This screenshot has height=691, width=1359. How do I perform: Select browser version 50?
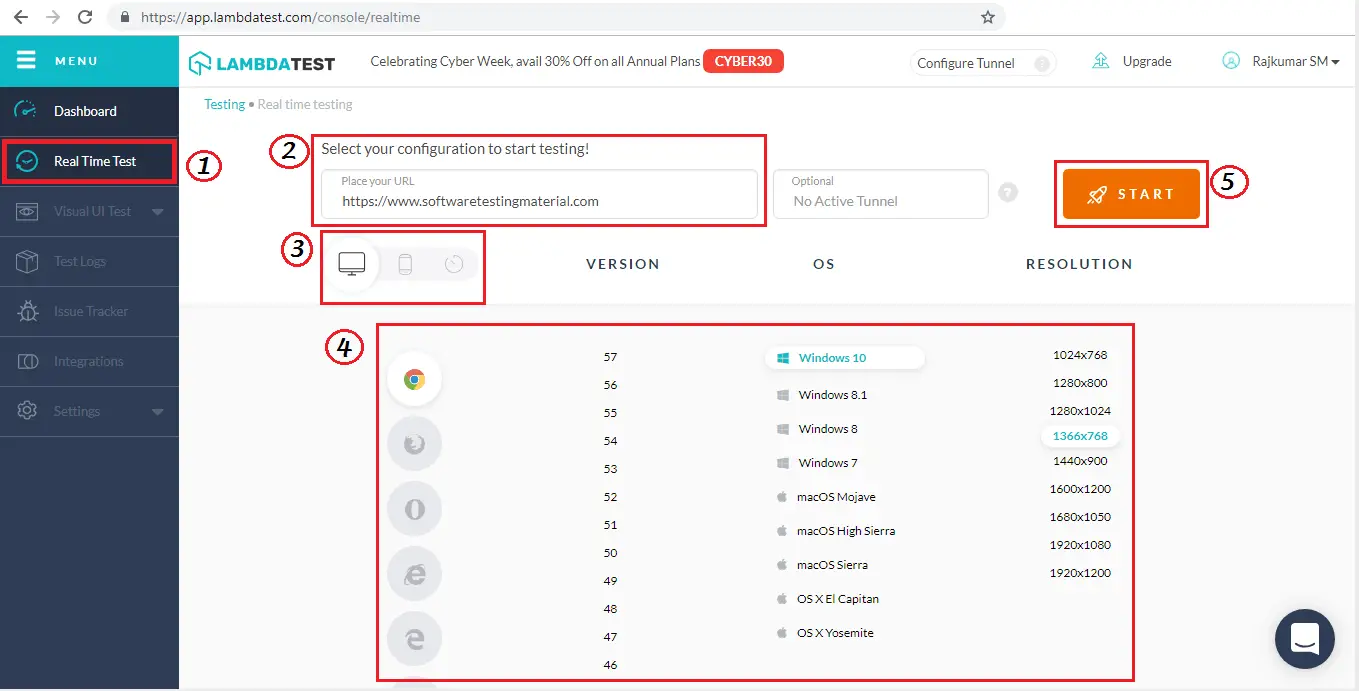click(x=611, y=553)
